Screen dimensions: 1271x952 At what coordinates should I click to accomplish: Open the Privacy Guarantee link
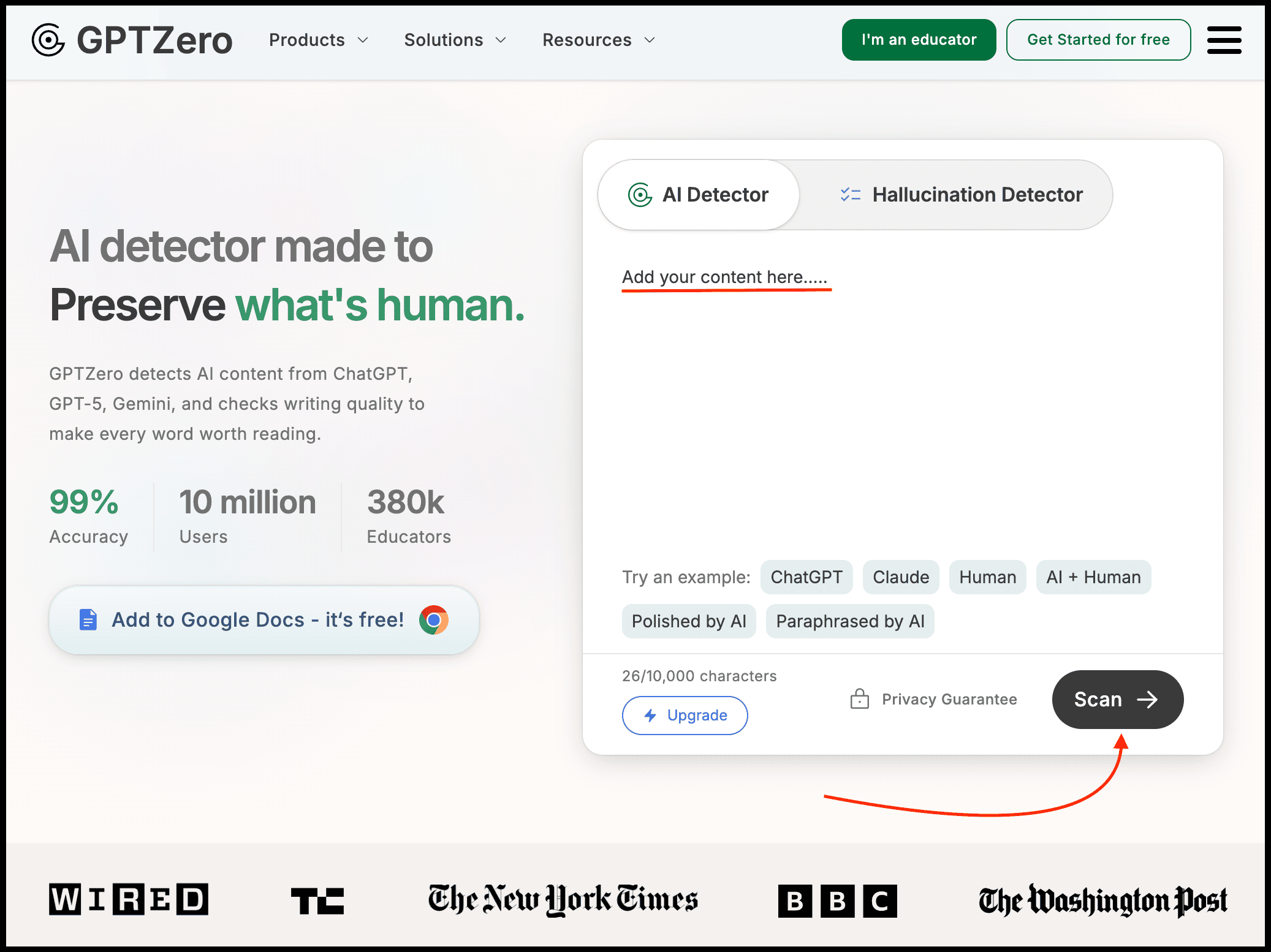click(933, 699)
